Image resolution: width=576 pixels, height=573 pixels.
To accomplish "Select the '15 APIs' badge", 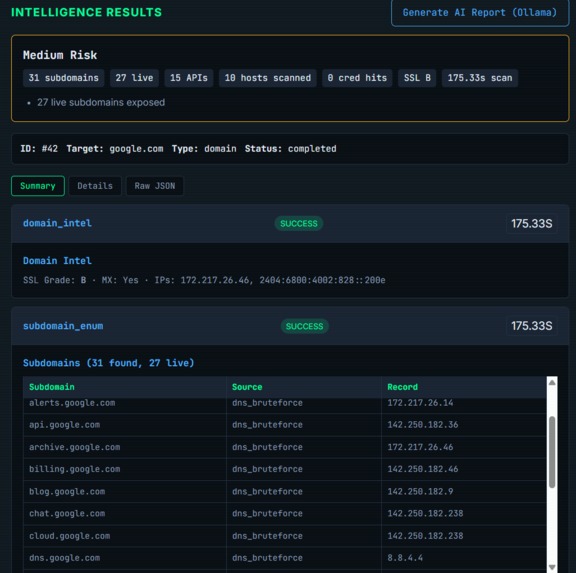I will click(188, 78).
